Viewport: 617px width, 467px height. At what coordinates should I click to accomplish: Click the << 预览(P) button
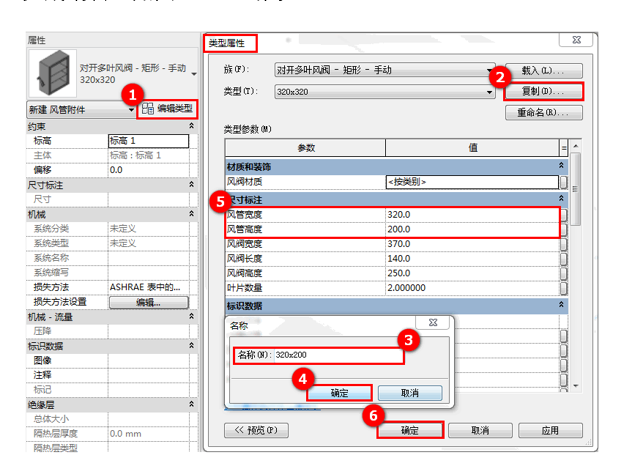coord(256,430)
